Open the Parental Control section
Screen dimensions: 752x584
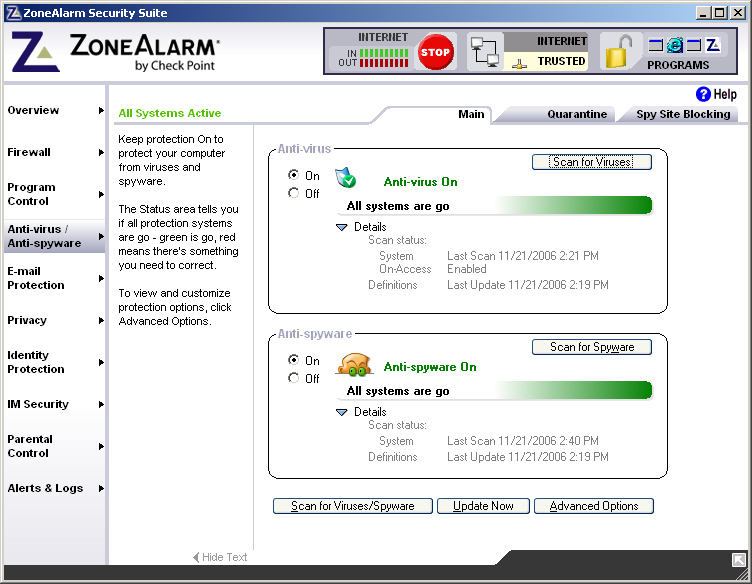(30, 446)
